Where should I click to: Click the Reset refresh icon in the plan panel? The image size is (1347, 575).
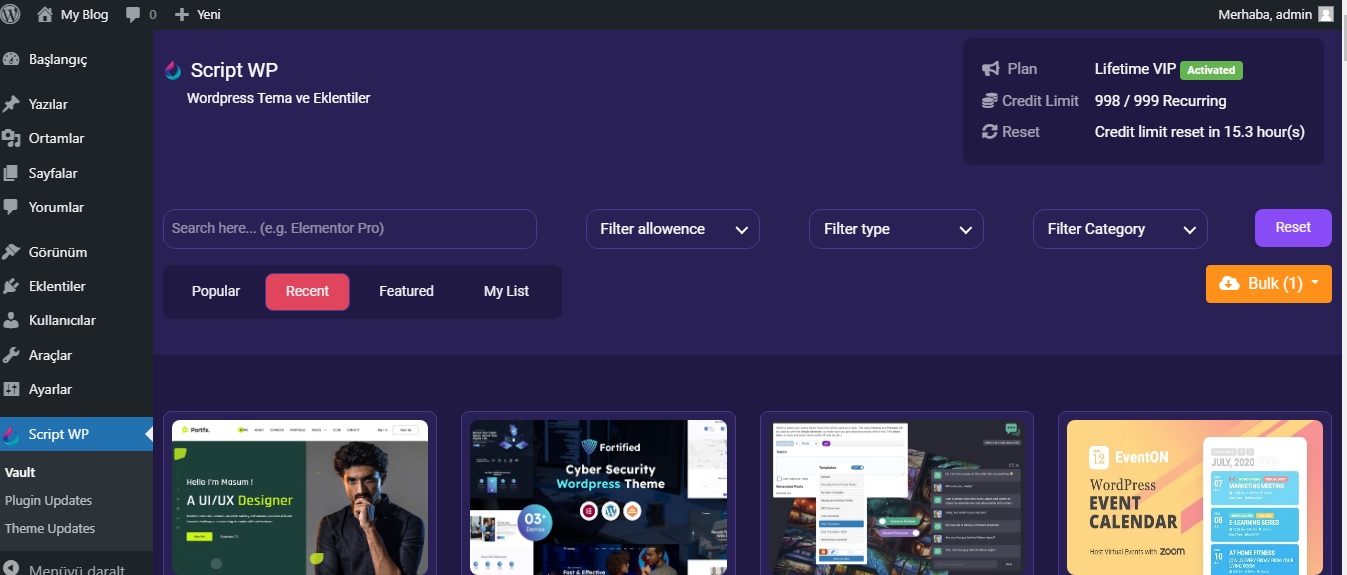click(x=991, y=131)
